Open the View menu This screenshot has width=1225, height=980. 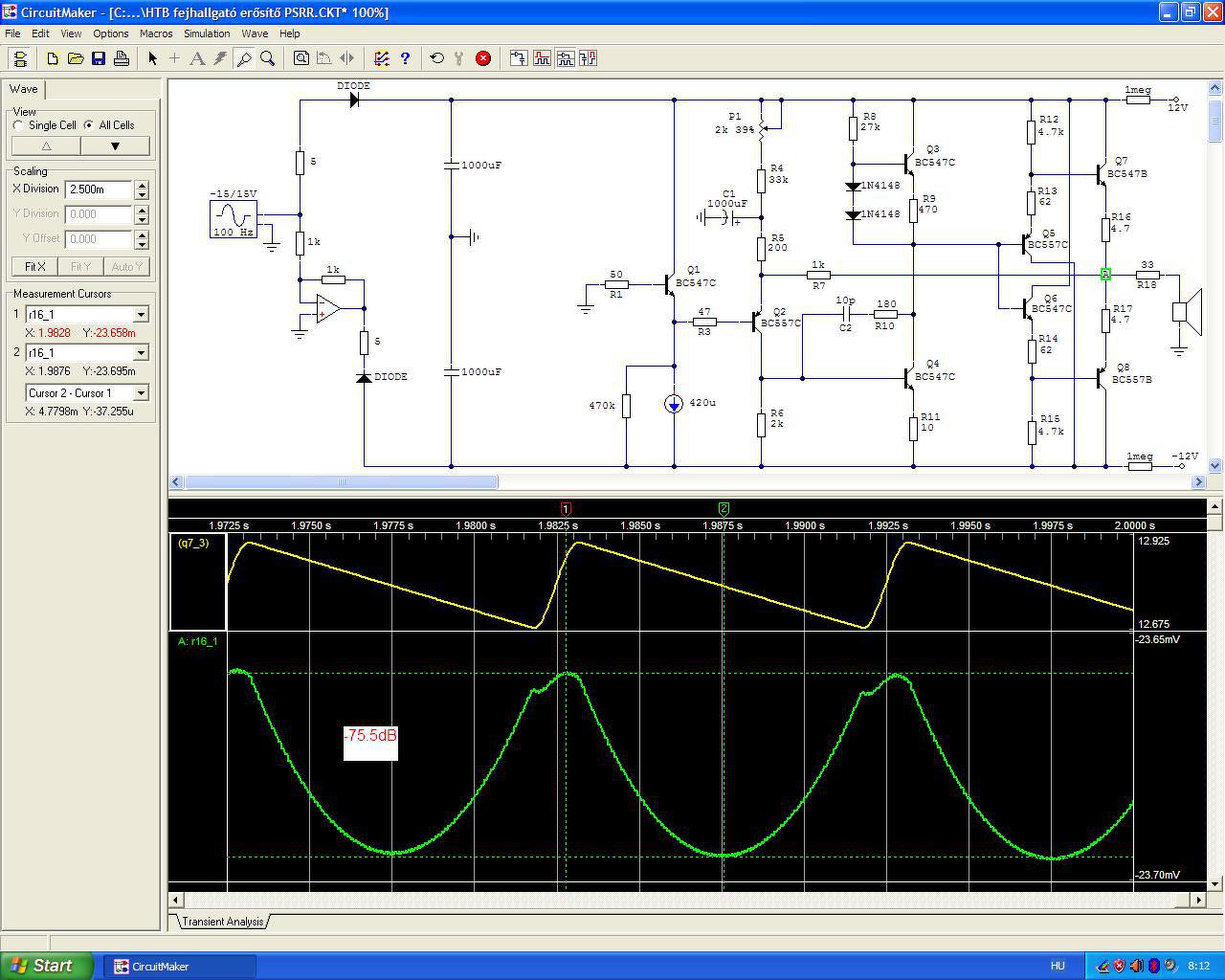71,33
